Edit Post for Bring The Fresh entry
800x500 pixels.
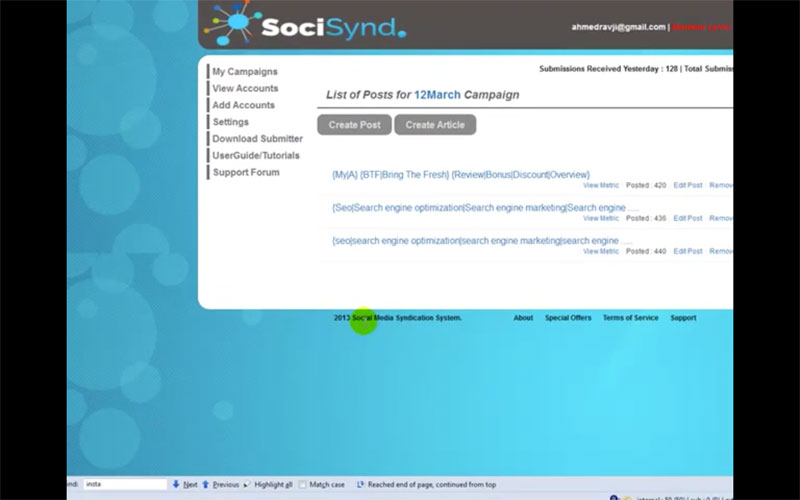688,185
